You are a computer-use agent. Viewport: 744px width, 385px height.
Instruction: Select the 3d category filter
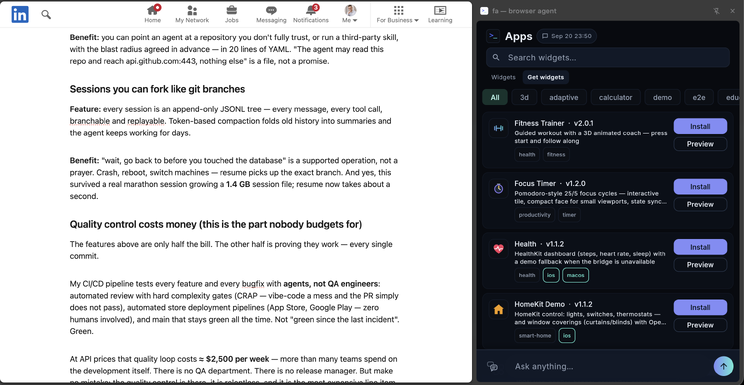click(x=524, y=97)
